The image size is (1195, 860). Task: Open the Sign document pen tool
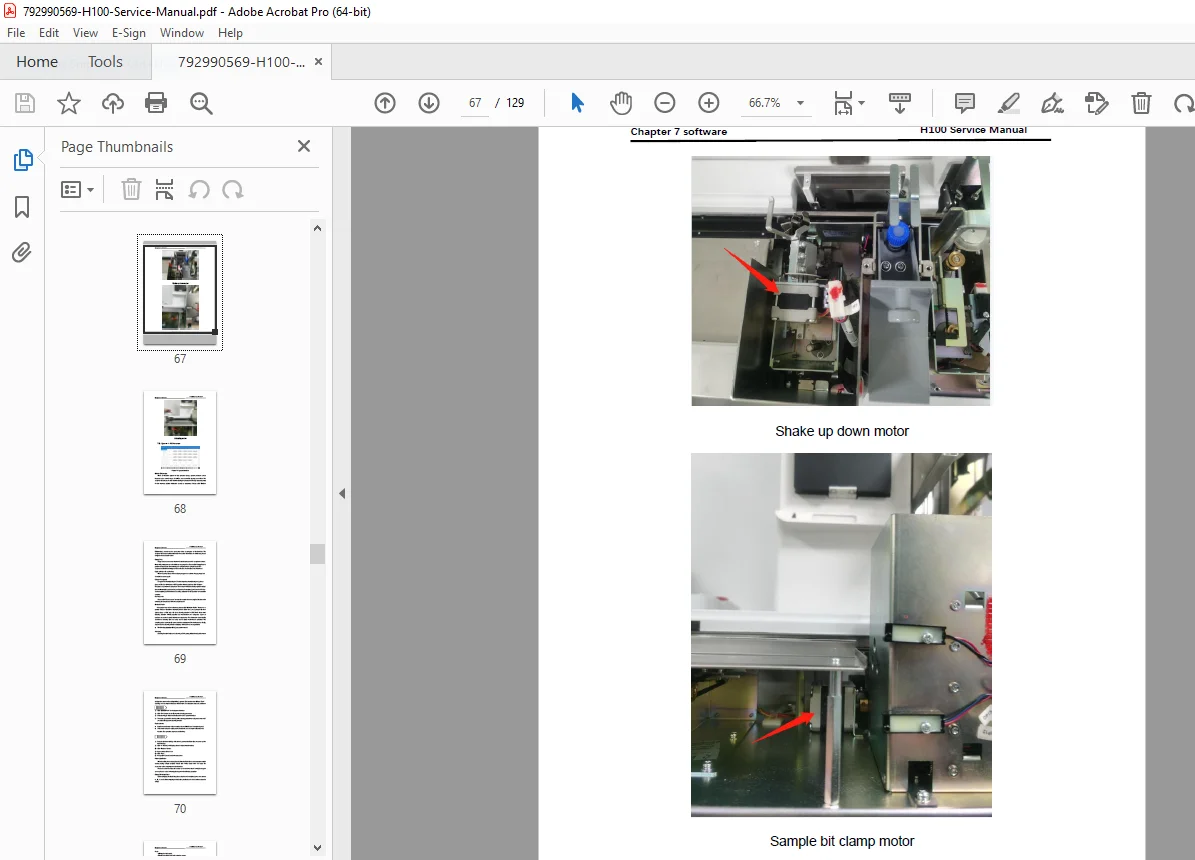(1052, 103)
